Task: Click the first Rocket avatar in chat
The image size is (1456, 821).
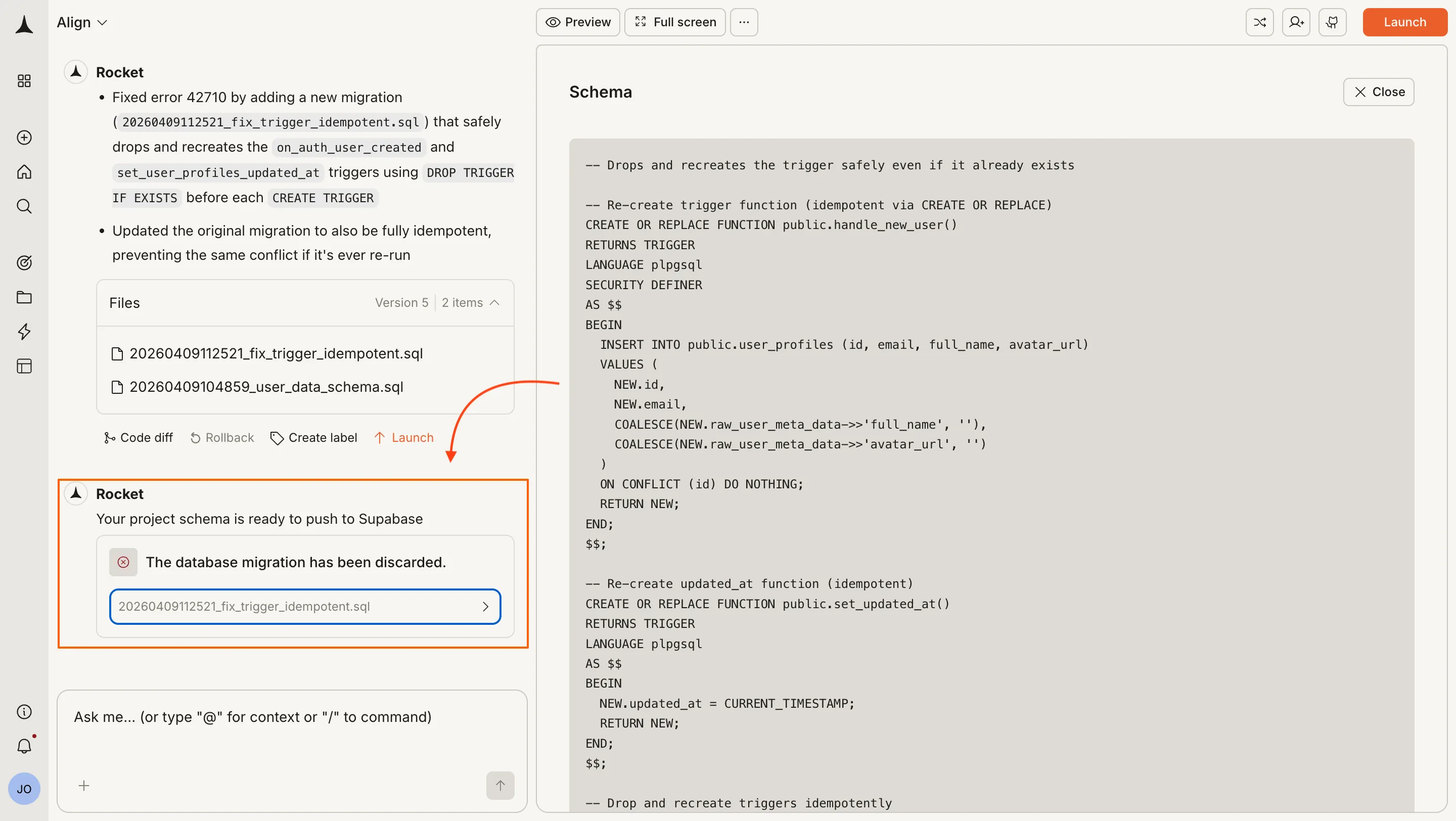Action: tap(76, 72)
